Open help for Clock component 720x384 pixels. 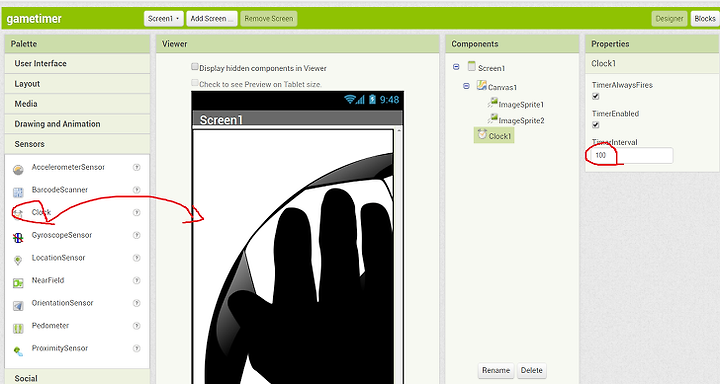pos(136,213)
